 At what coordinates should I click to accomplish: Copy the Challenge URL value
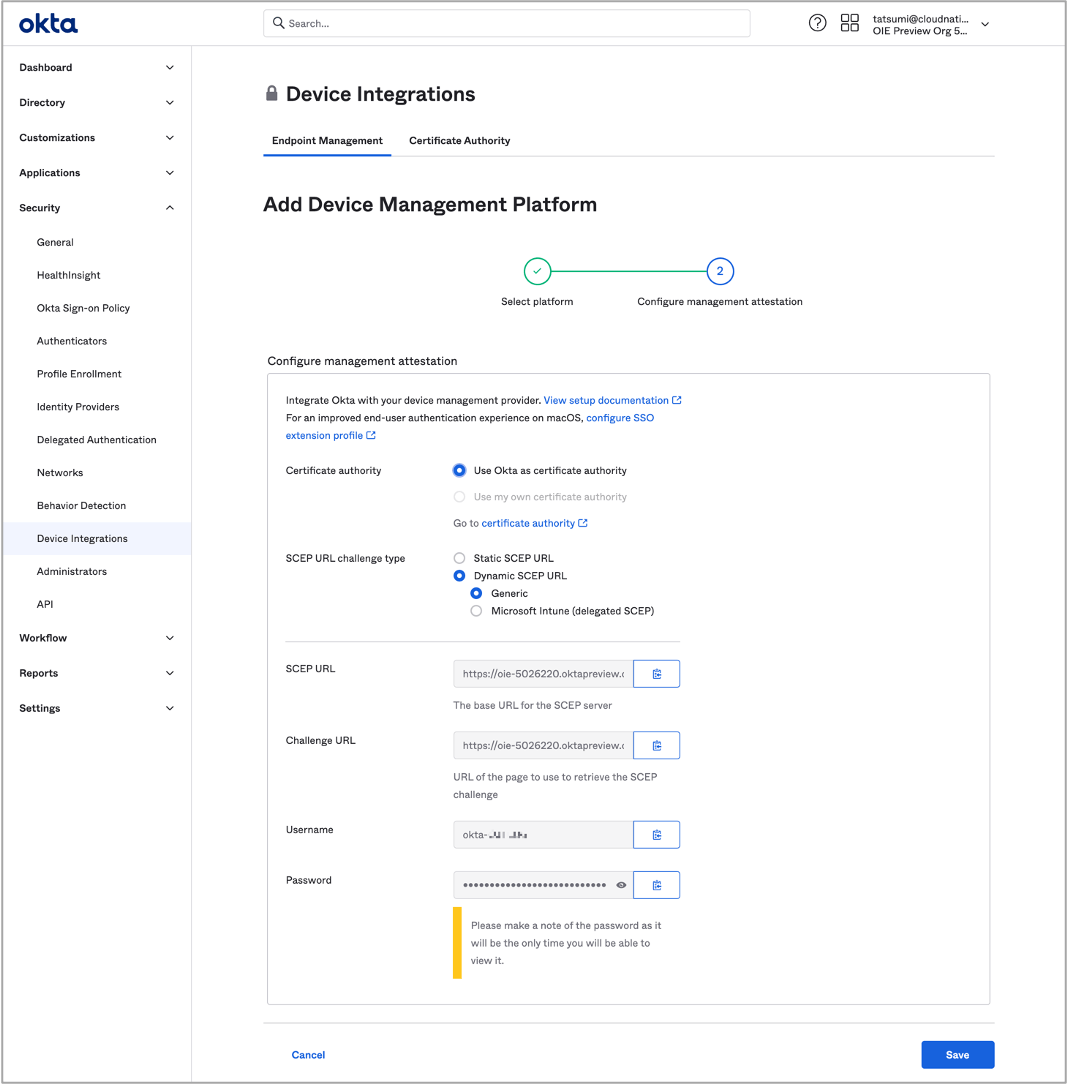tap(656, 745)
